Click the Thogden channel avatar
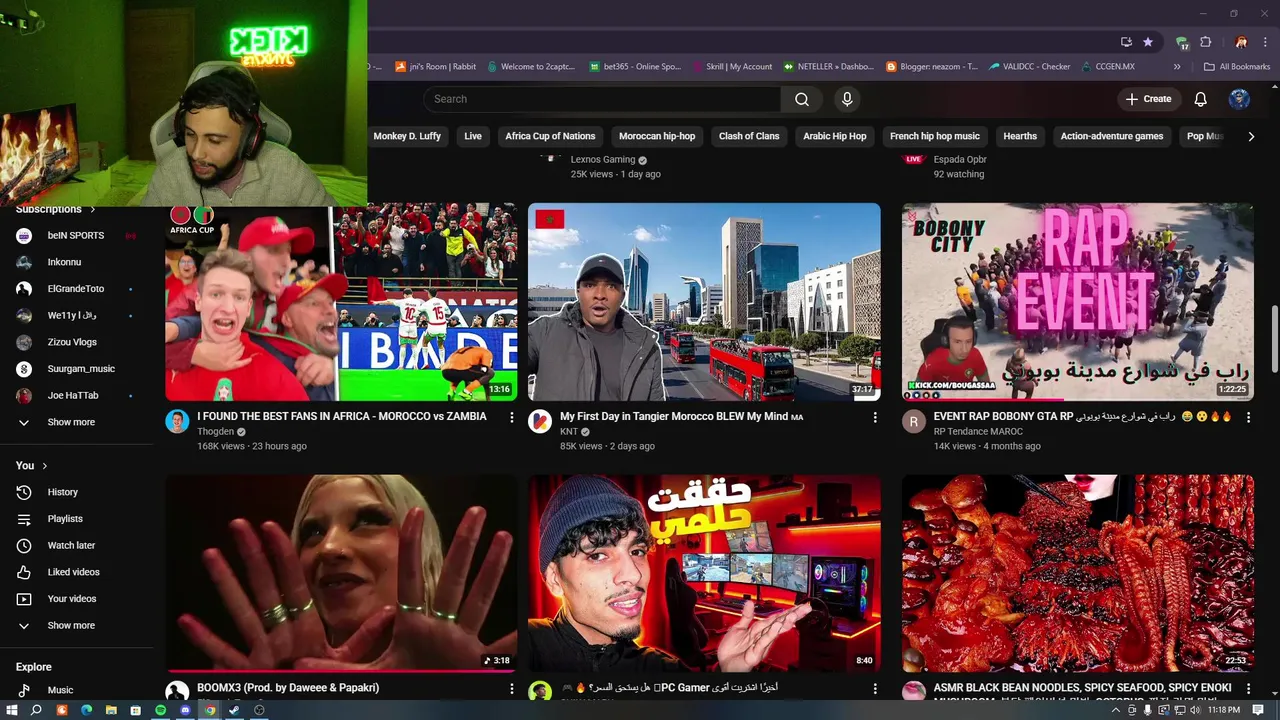Image resolution: width=1280 pixels, height=720 pixels. [x=177, y=421]
